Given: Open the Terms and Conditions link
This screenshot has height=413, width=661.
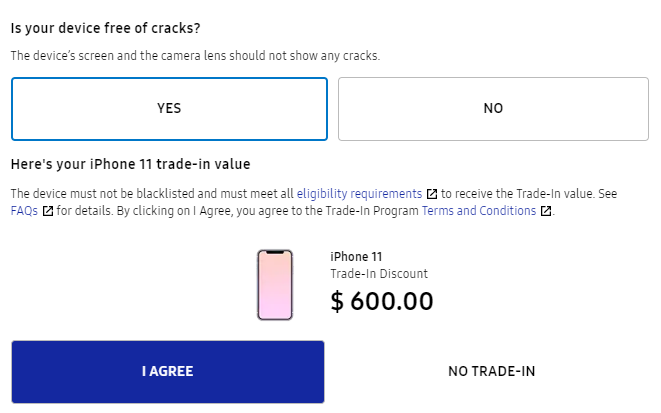Looking at the screenshot, I should 479,211.
